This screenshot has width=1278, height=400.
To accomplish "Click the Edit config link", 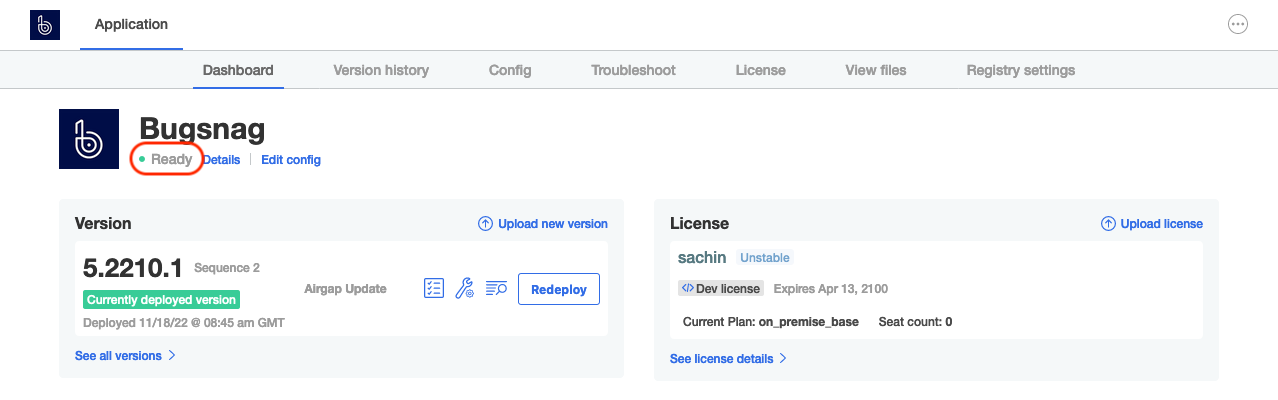I will pos(291,160).
